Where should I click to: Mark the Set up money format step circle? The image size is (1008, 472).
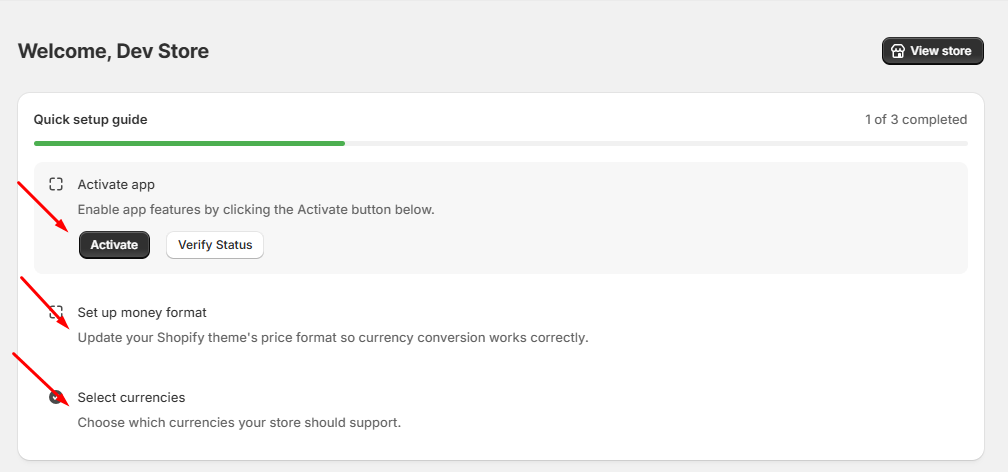pyautogui.click(x=56, y=312)
